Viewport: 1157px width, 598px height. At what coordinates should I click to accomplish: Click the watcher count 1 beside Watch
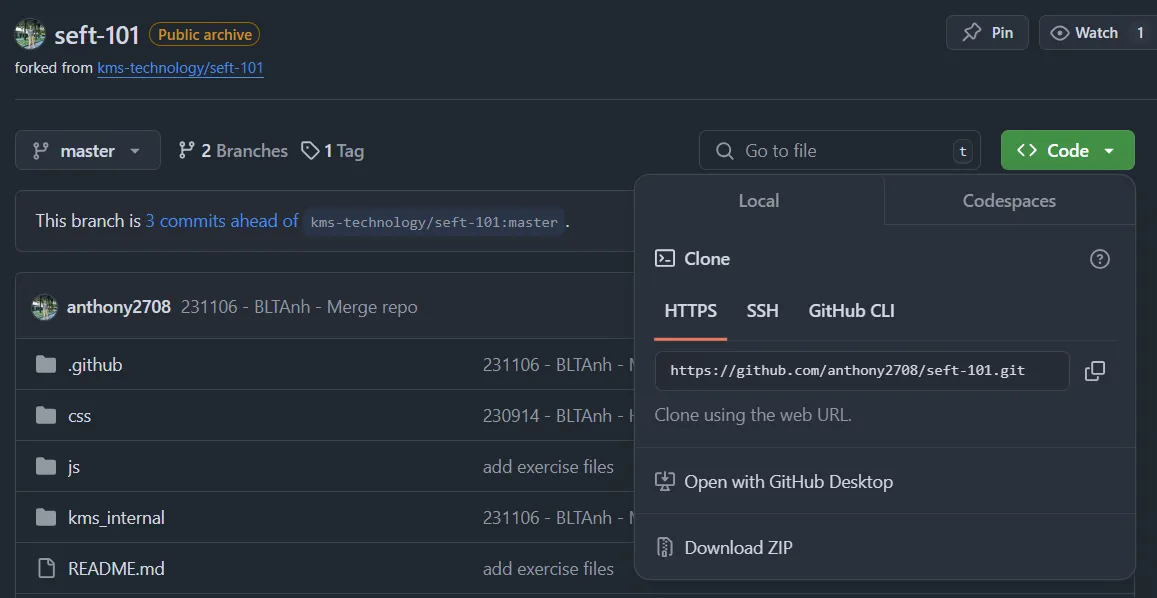pos(1140,33)
